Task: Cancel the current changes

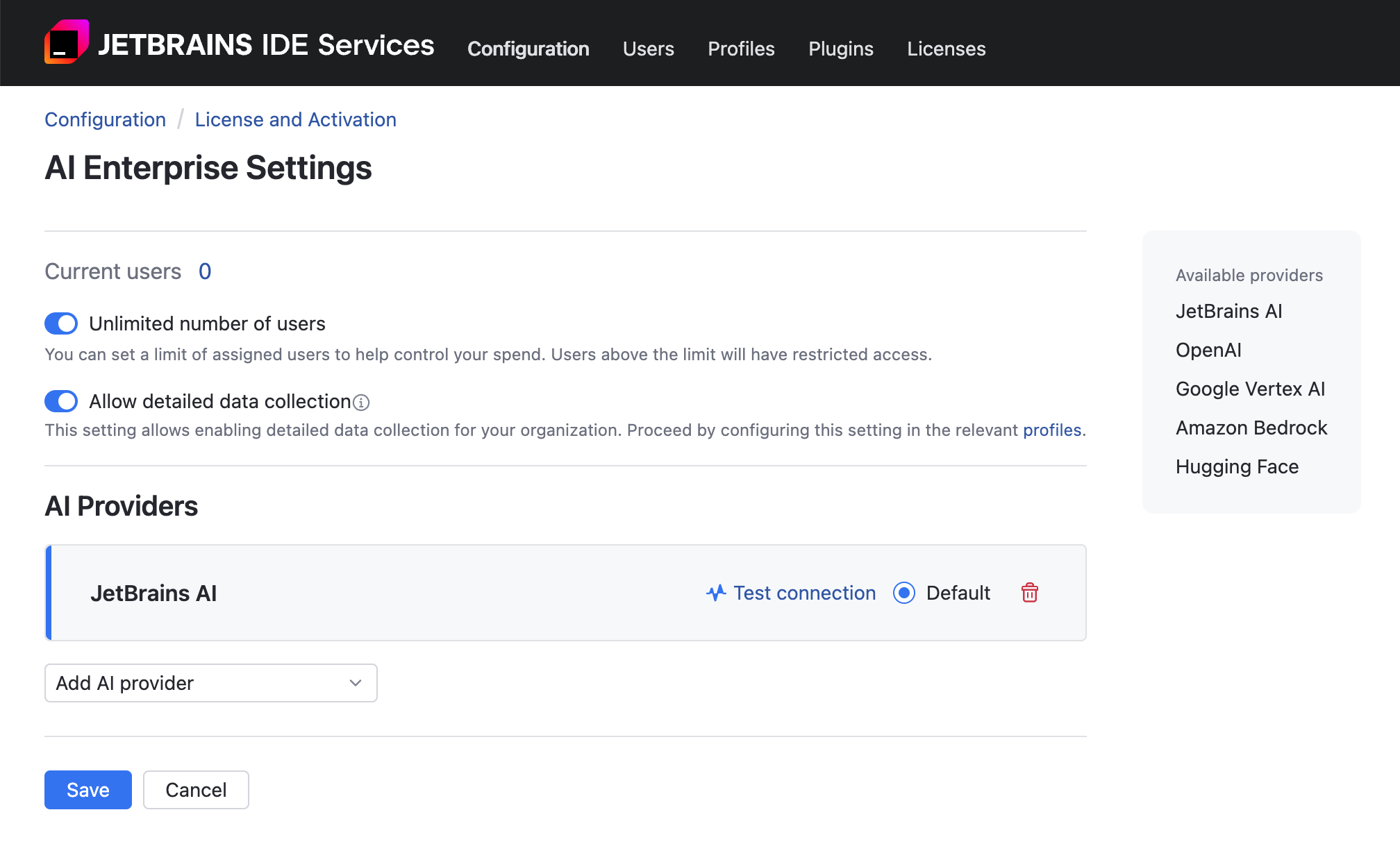Action: point(196,790)
